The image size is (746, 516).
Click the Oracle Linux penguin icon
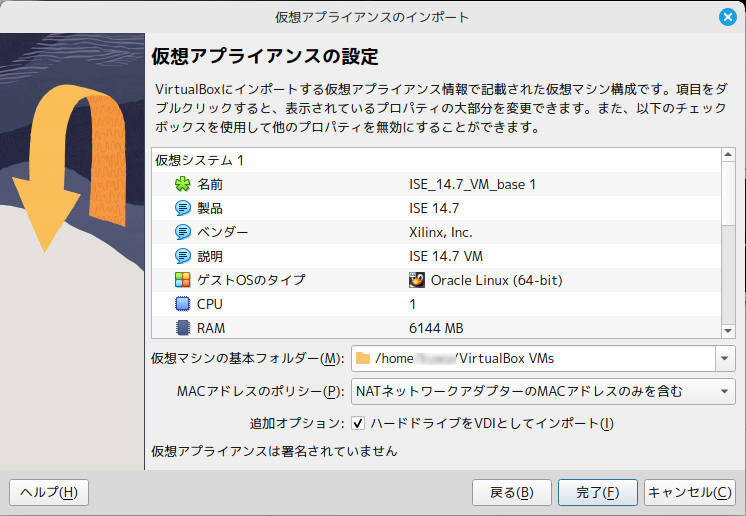417,280
